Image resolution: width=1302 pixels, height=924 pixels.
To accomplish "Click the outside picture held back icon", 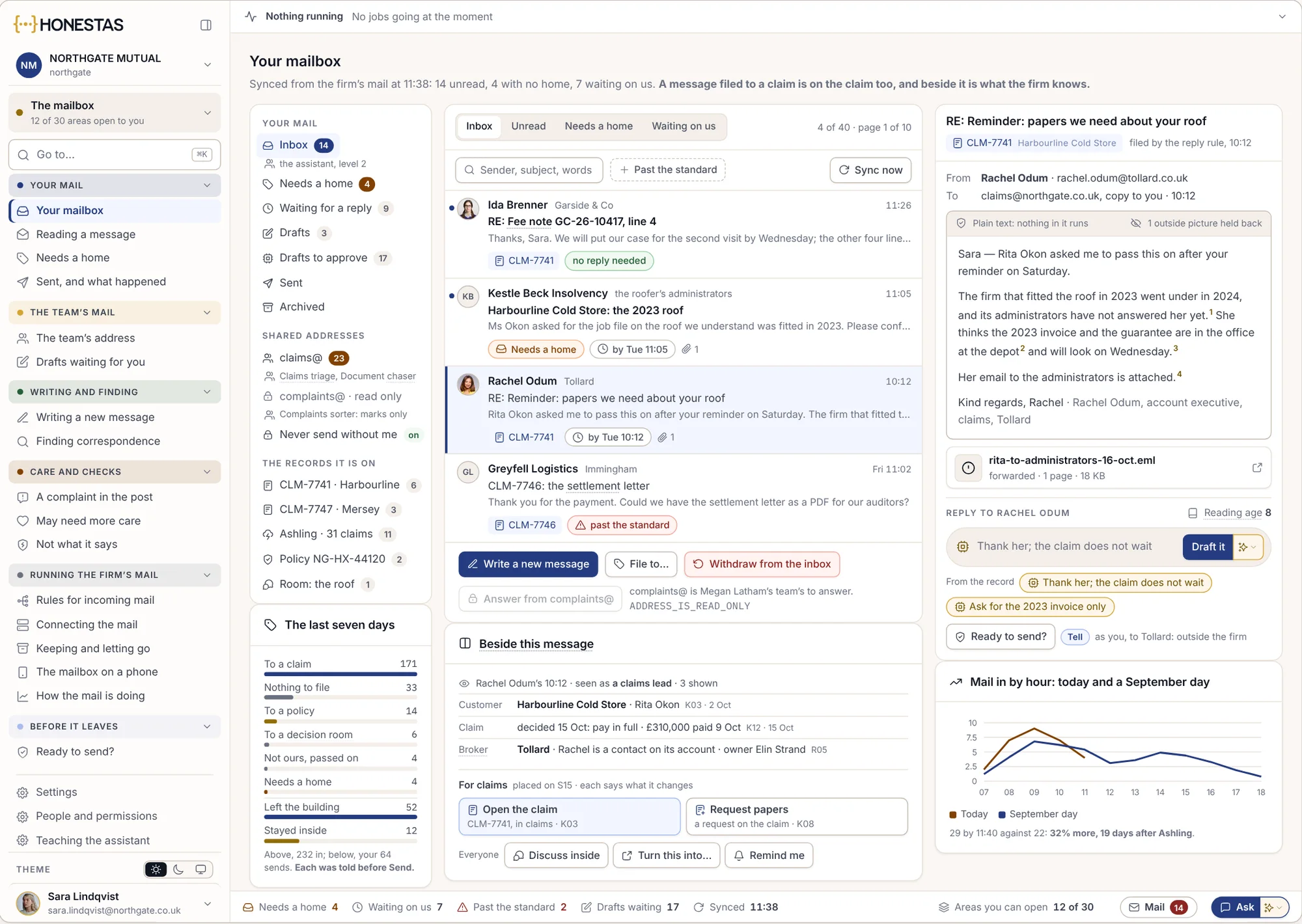I will click(x=1135, y=223).
